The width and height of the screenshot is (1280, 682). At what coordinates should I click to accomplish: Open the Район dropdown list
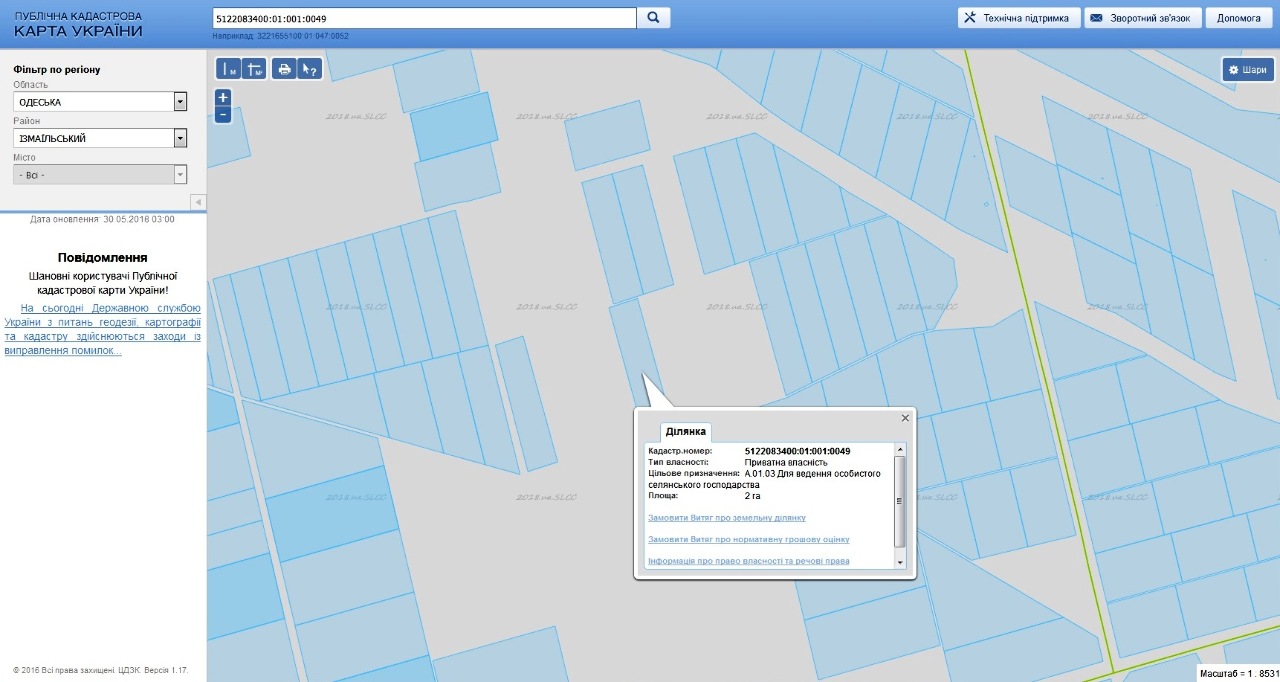[x=180, y=138]
